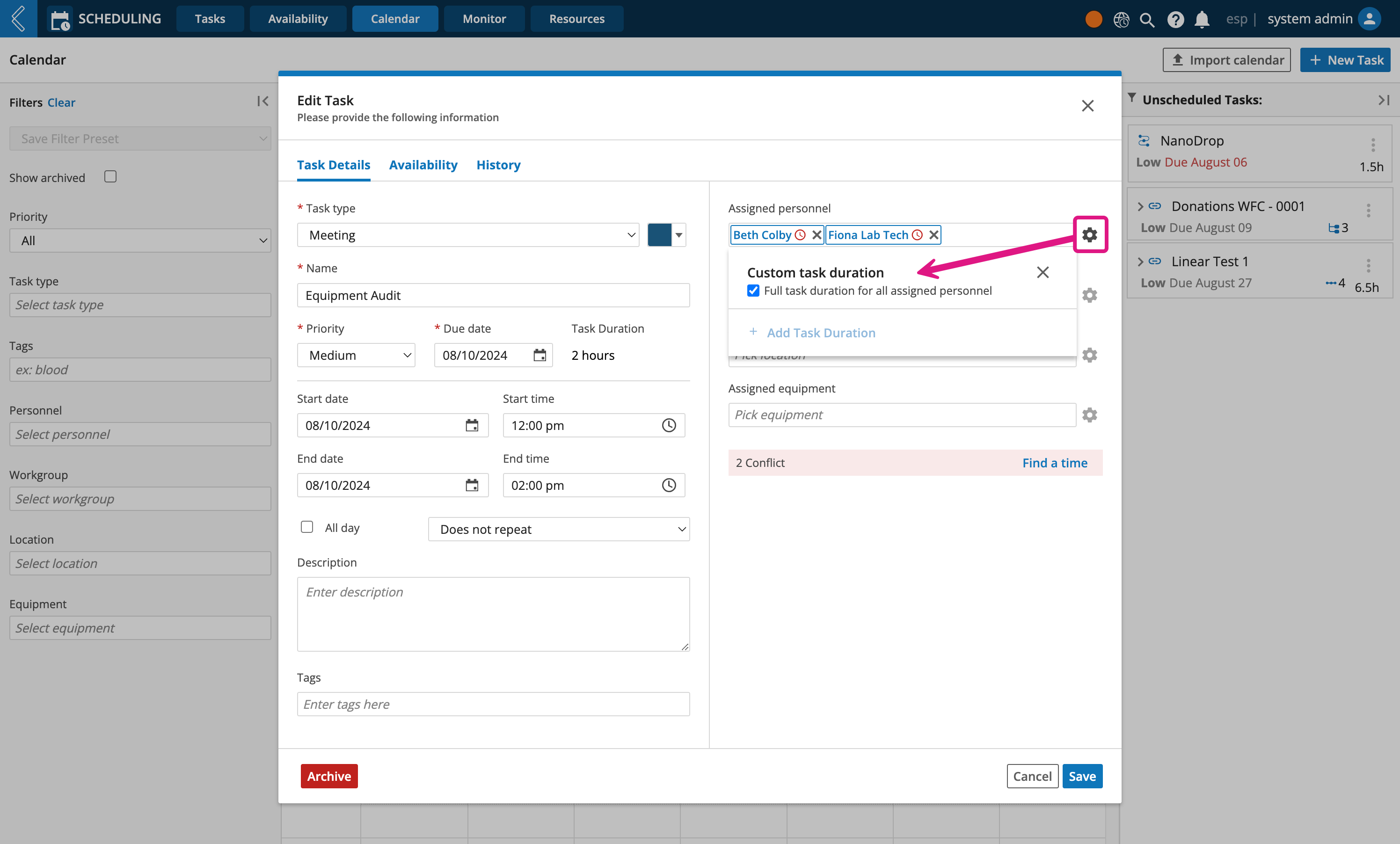1400x844 pixels.
Task: Click the Find a time link for conflicts
Action: tap(1055, 462)
